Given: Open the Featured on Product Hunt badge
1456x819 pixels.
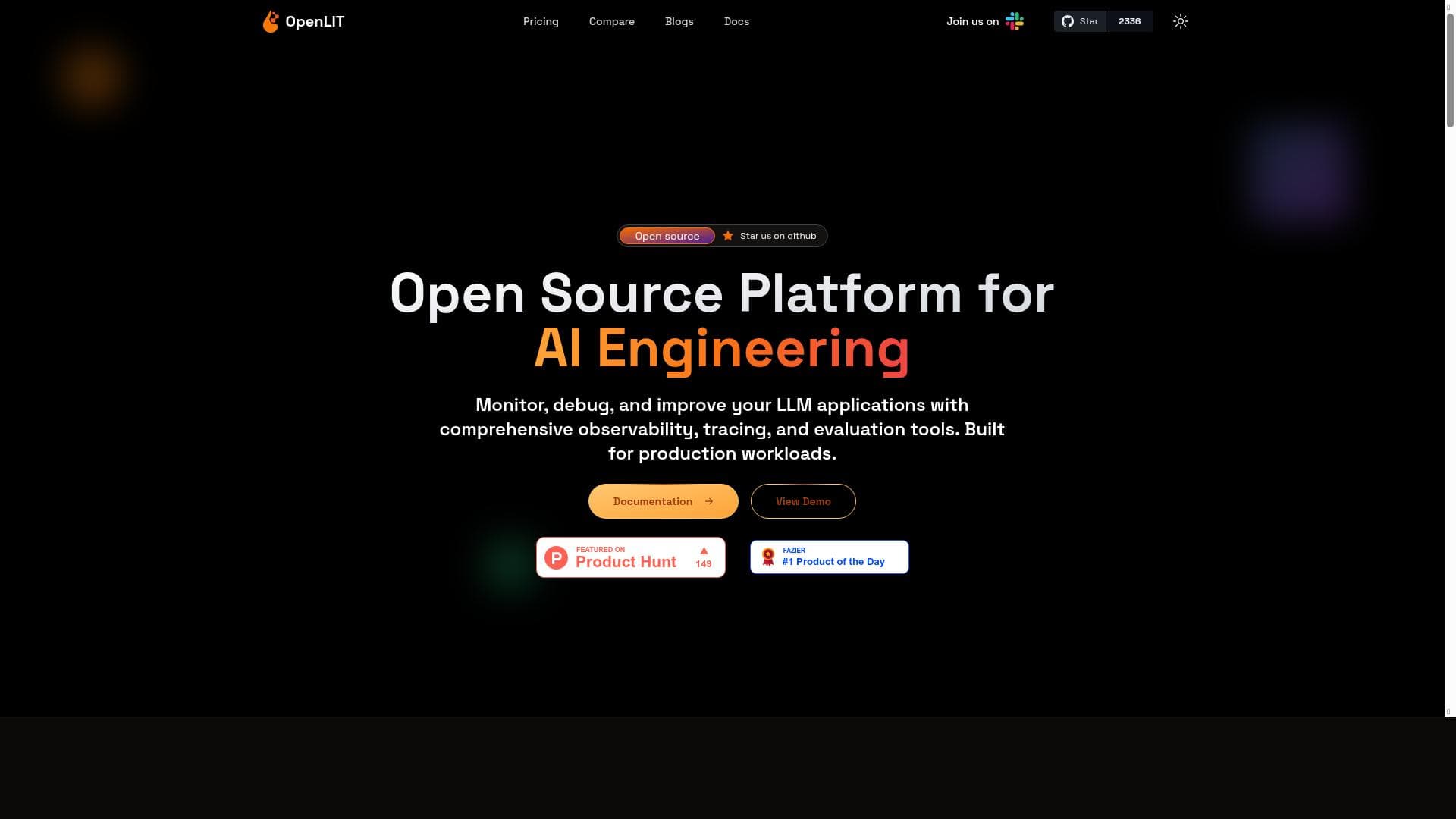Looking at the screenshot, I should click(x=631, y=557).
